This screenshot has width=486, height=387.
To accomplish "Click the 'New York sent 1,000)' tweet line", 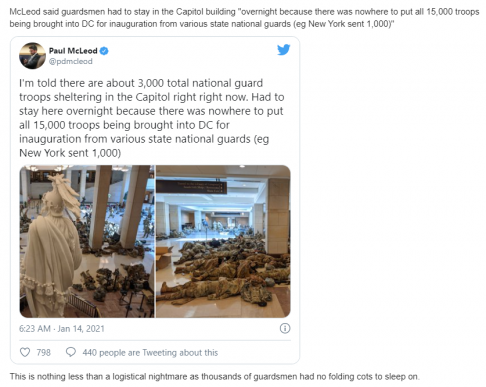I will pyautogui.click(x=70, y=153).
